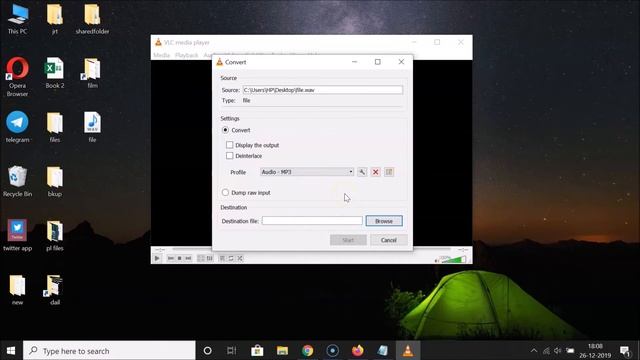Viewport: 640px width, 360px height.
Task: Click the Browse button for destination
Action: point(384,221)
